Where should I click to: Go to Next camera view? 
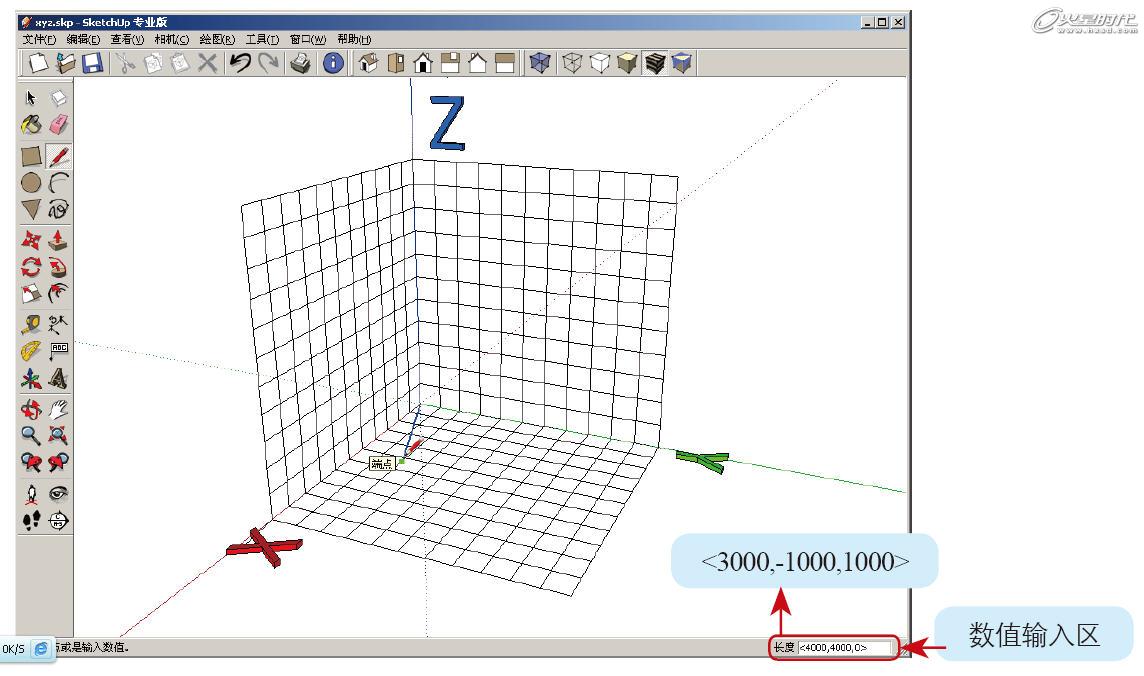58,462
